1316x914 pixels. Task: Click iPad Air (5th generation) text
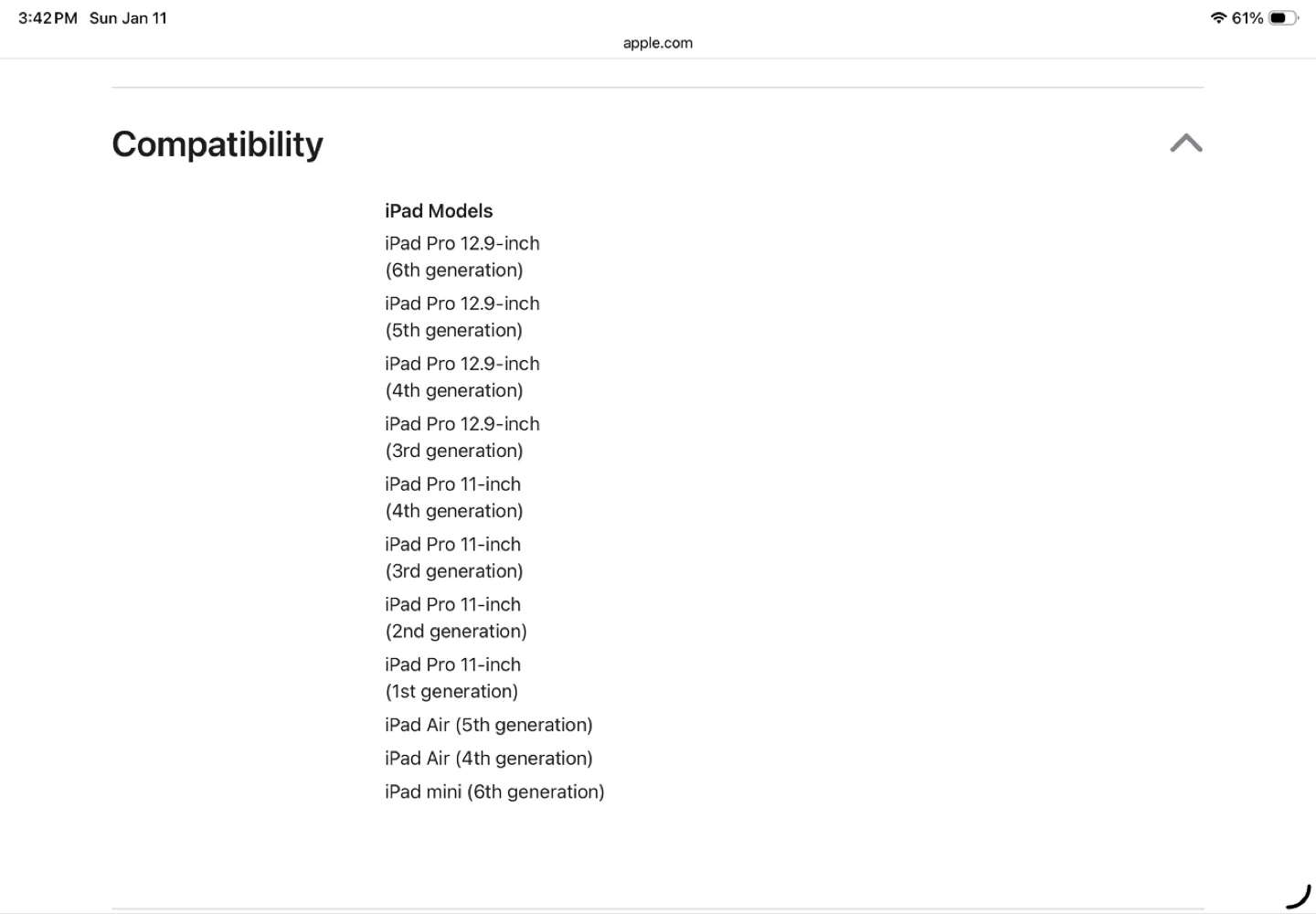pos(488,725)
